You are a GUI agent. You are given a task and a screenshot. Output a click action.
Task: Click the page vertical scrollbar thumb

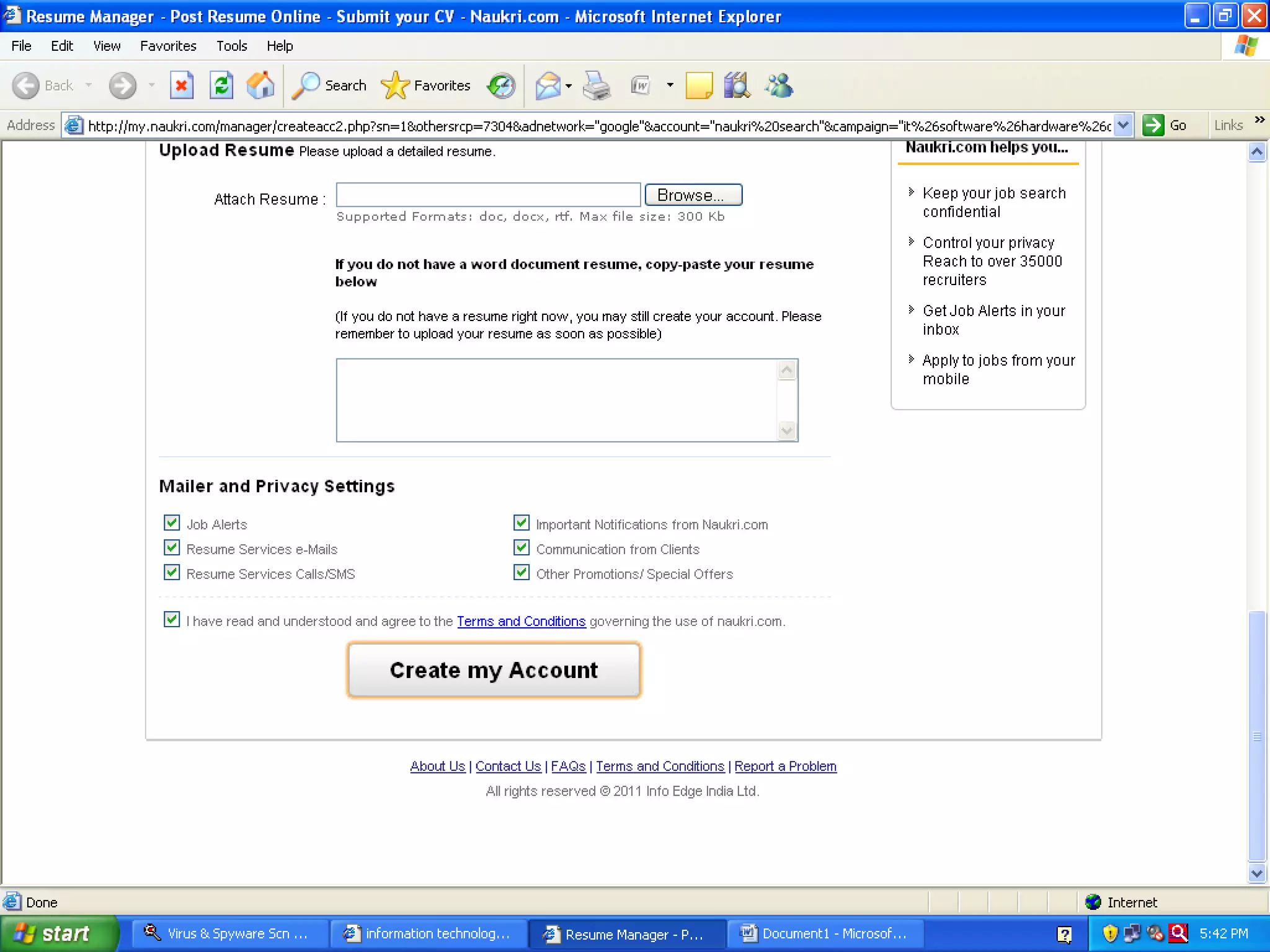pos(1256,736)
